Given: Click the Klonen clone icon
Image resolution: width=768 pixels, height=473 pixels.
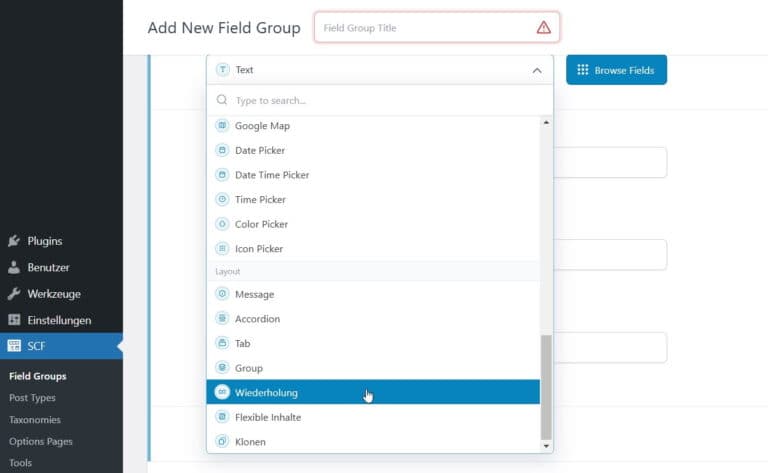Looking at the screenshot, I should (222, 441).
